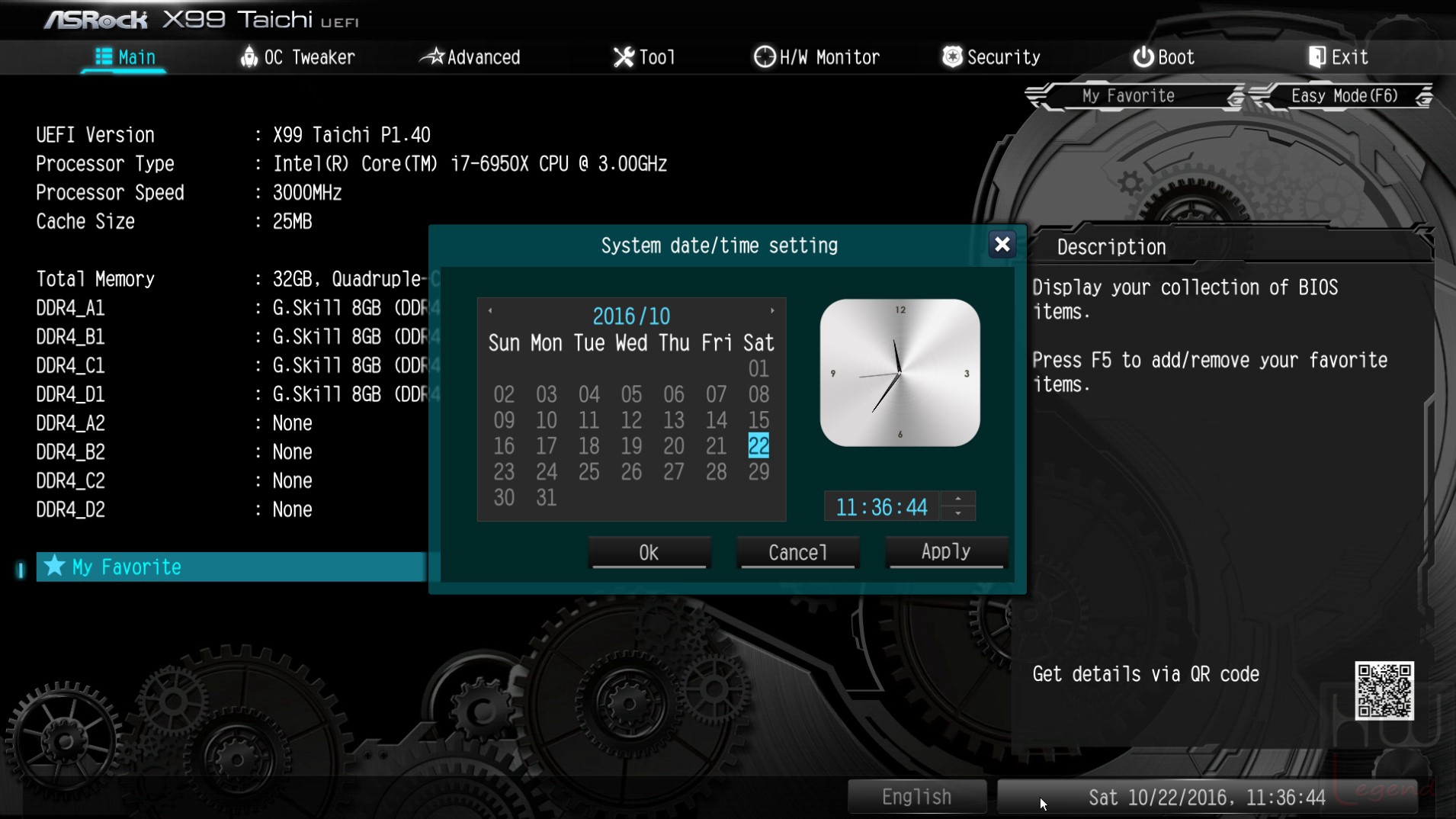This screenshot has height=819, width=1456.
Task: Go to the Exit tab
Action: click(1338, 57)
